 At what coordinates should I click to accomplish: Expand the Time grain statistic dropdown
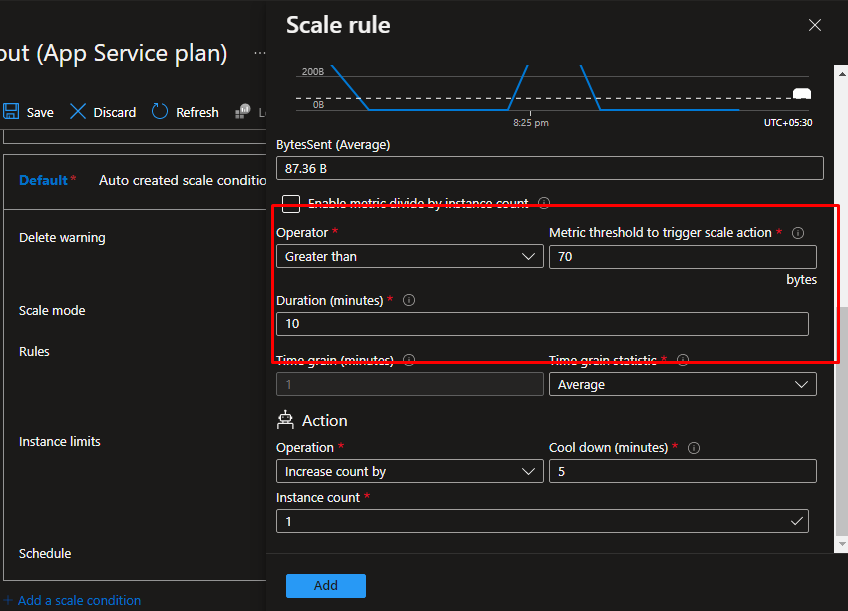[x=682, y=385]
